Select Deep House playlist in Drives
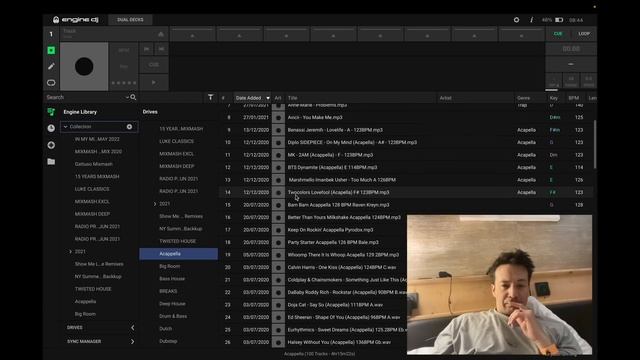 tap(172, 304)
